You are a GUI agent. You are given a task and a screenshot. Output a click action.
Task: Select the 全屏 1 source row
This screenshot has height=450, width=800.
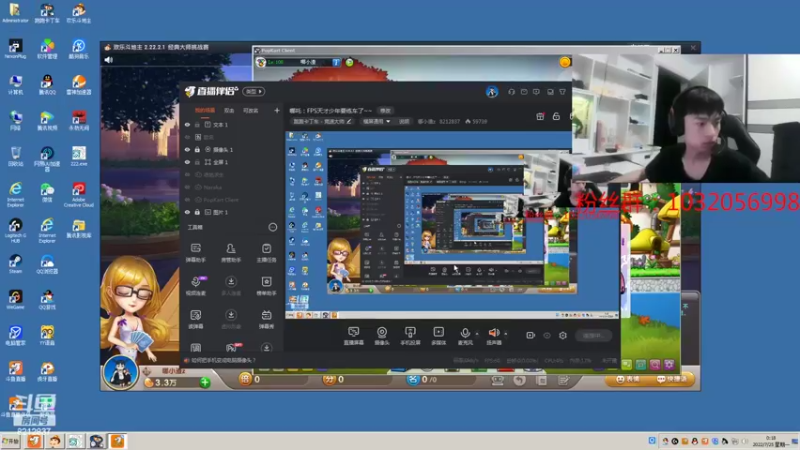click(x=232, y=162)
